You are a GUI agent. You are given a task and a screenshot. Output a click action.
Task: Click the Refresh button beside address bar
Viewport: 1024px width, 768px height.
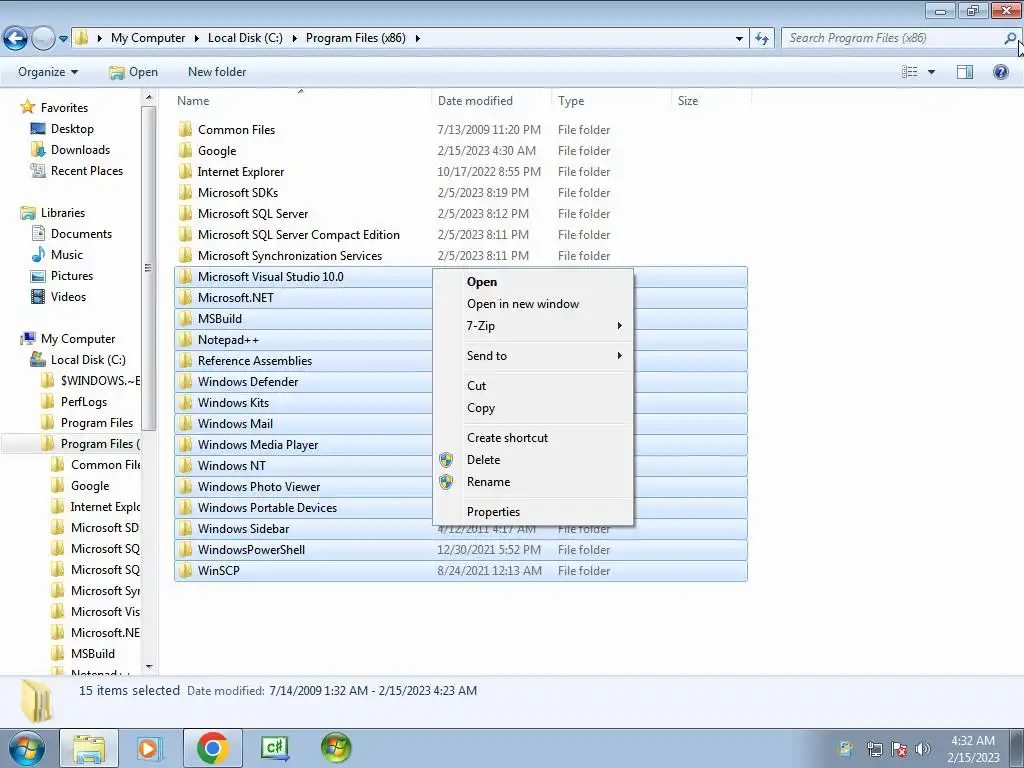tap(761, 38)
